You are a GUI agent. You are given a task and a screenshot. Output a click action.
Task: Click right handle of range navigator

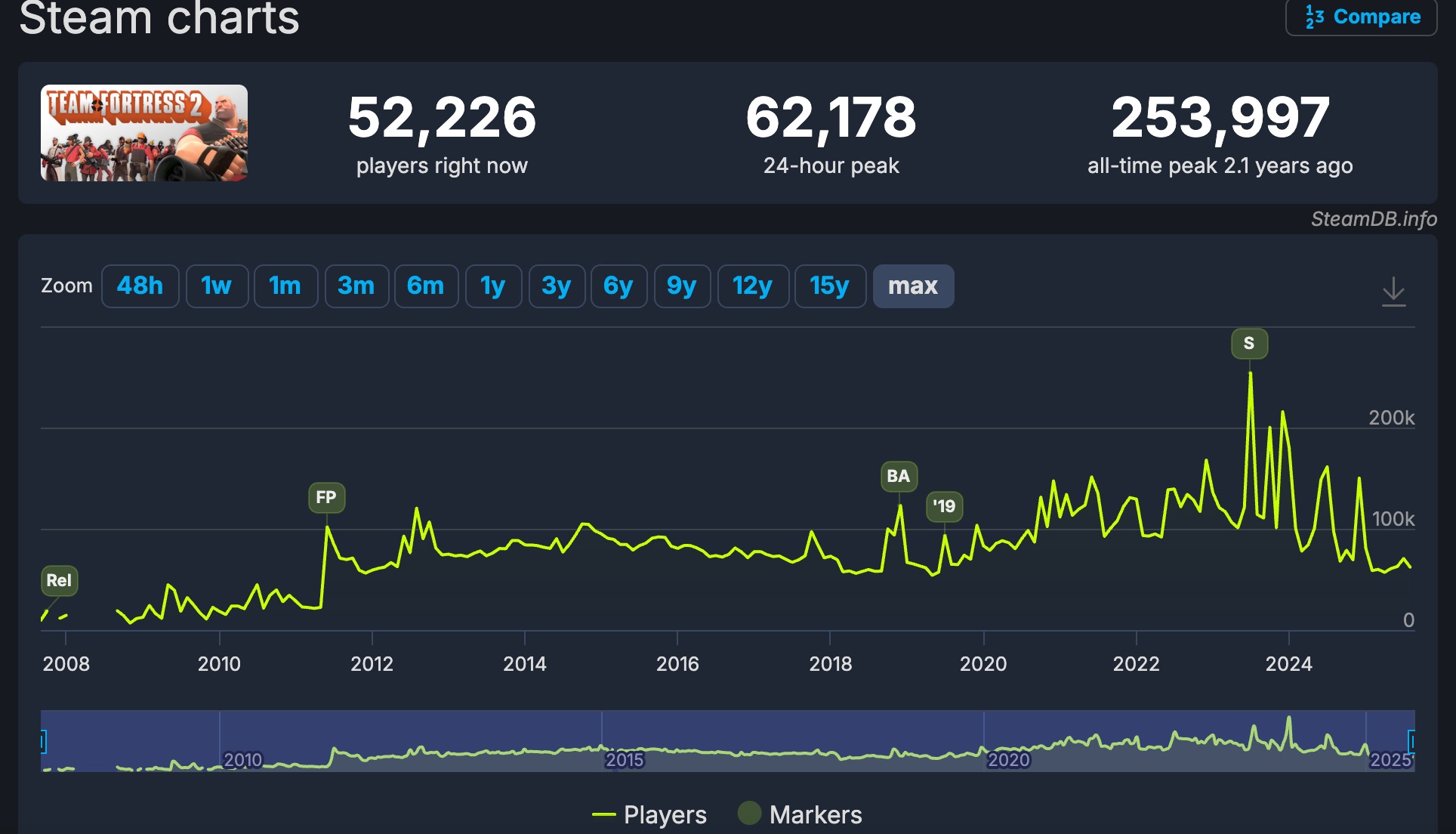(x=1411, y=741)
